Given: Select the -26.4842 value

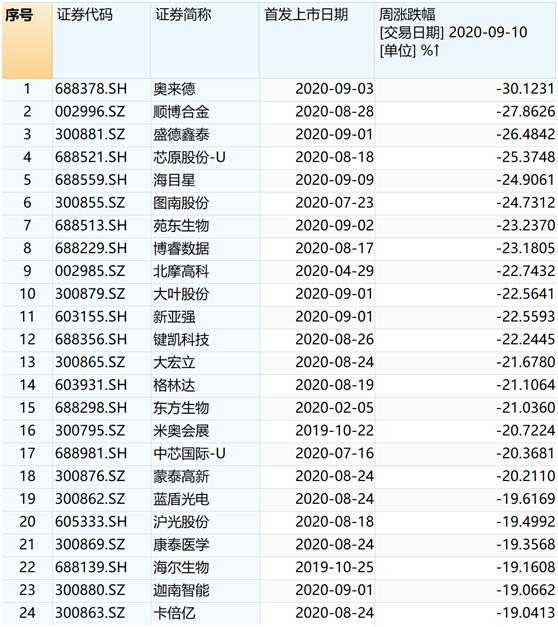Looking at the screenshot, I should click(x=525, y=134).
